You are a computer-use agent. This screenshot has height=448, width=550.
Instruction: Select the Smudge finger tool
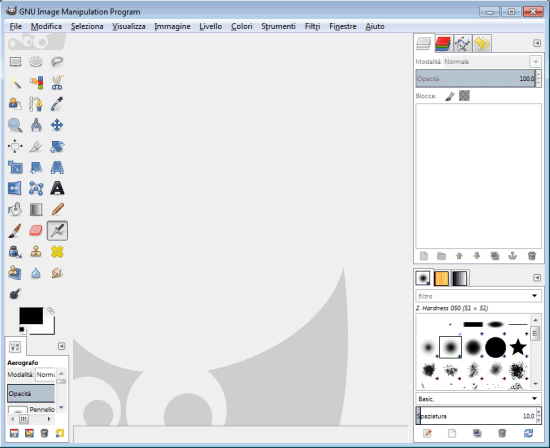(x=57, y=273)
